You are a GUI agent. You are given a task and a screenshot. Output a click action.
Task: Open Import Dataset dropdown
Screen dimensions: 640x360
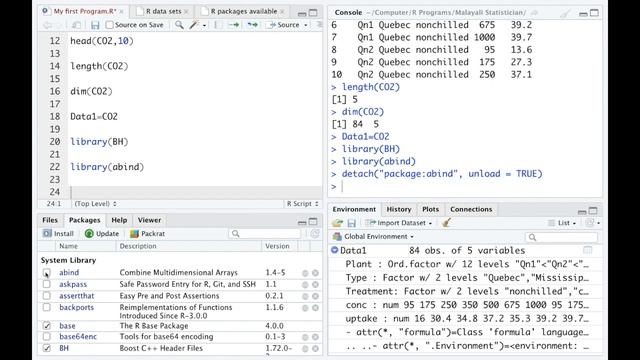(399, 223)
